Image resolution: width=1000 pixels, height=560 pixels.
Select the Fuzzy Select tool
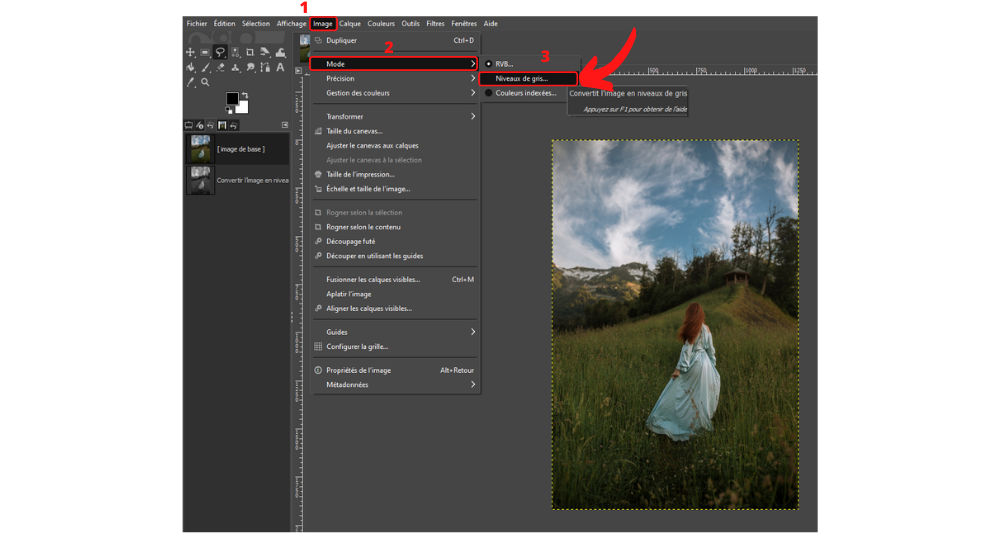(x=235, y=52)
